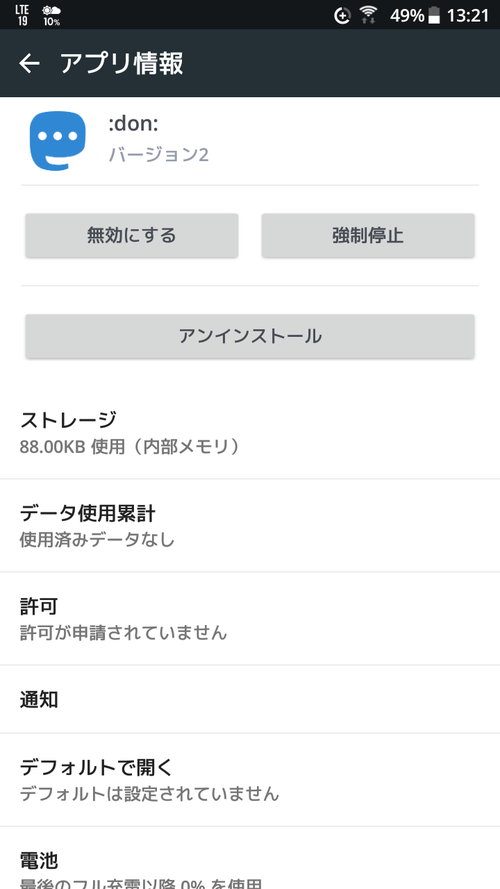This screenshot has height=889, width=500.
Task: Tap the :don: app name text
Action: coord(133,124)
